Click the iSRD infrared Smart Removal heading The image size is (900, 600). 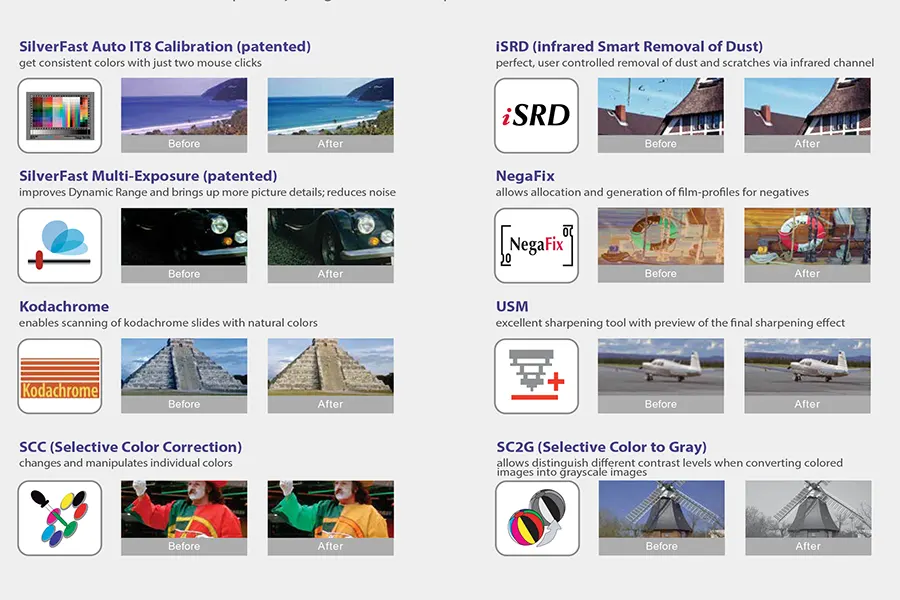(x=629, y=47)
